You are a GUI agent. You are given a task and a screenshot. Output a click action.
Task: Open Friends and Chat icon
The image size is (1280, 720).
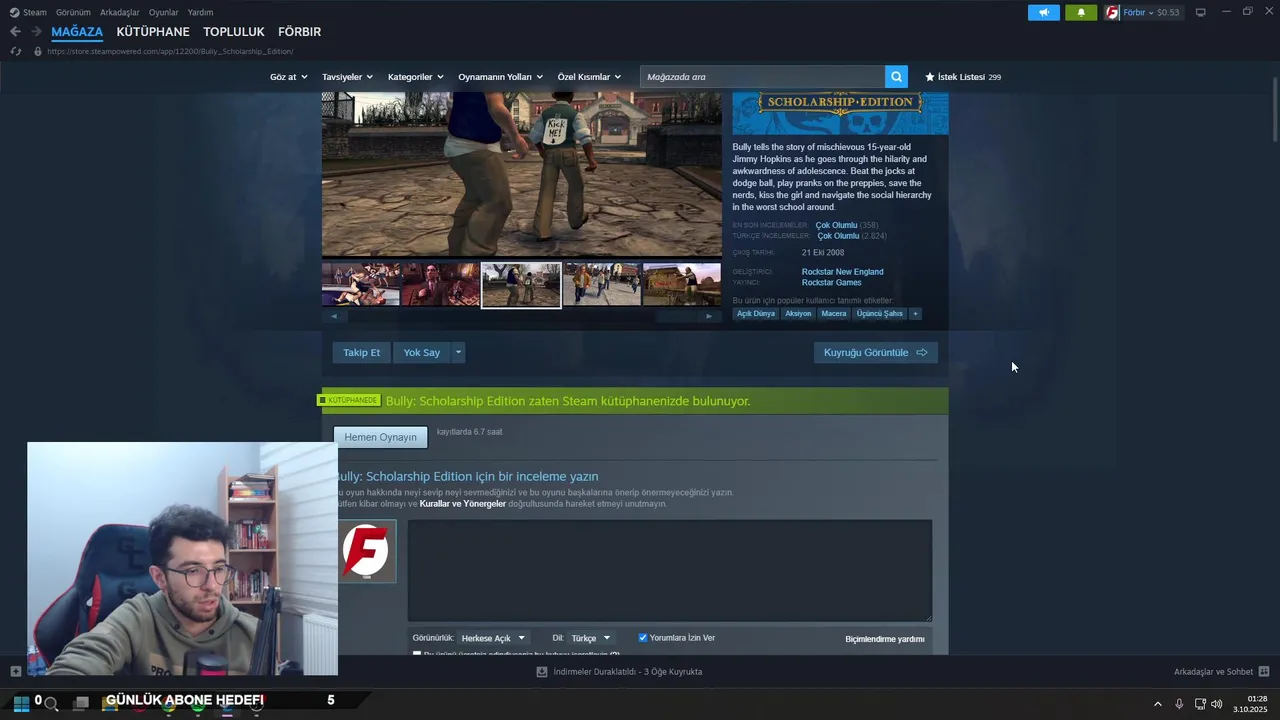1264,671
